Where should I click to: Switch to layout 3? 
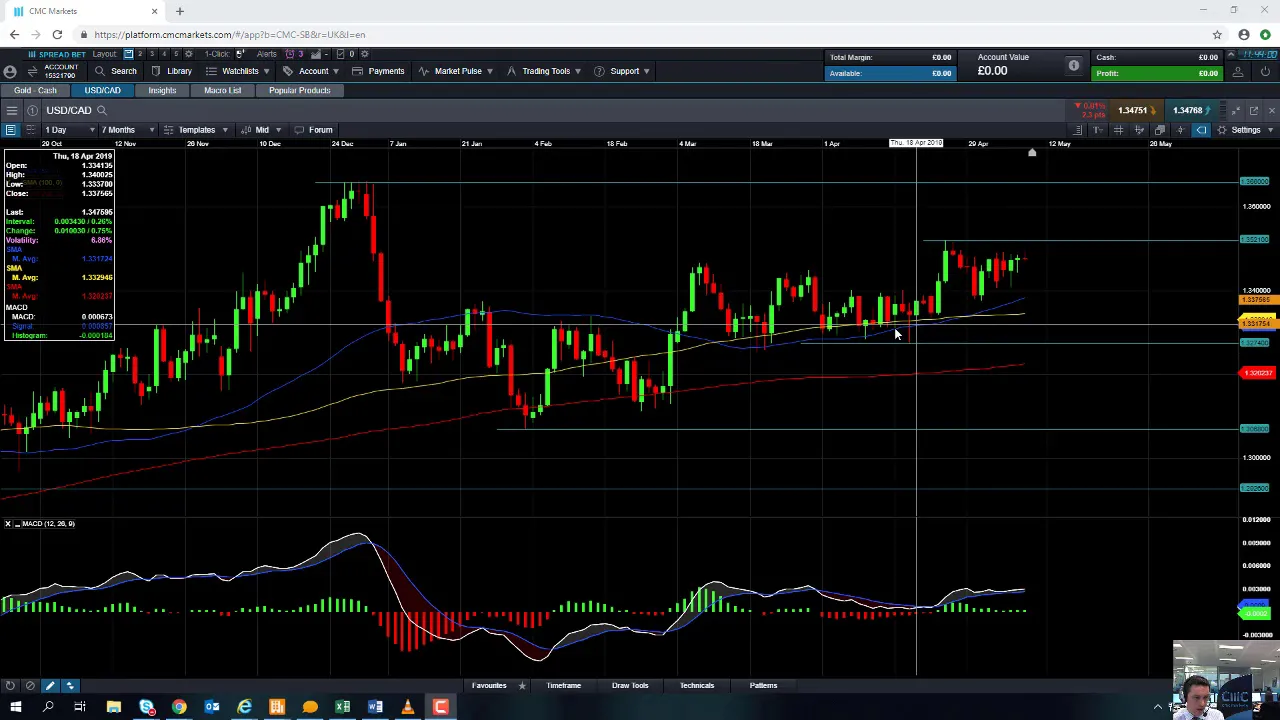pyautogui.click(x=152, y=54)
